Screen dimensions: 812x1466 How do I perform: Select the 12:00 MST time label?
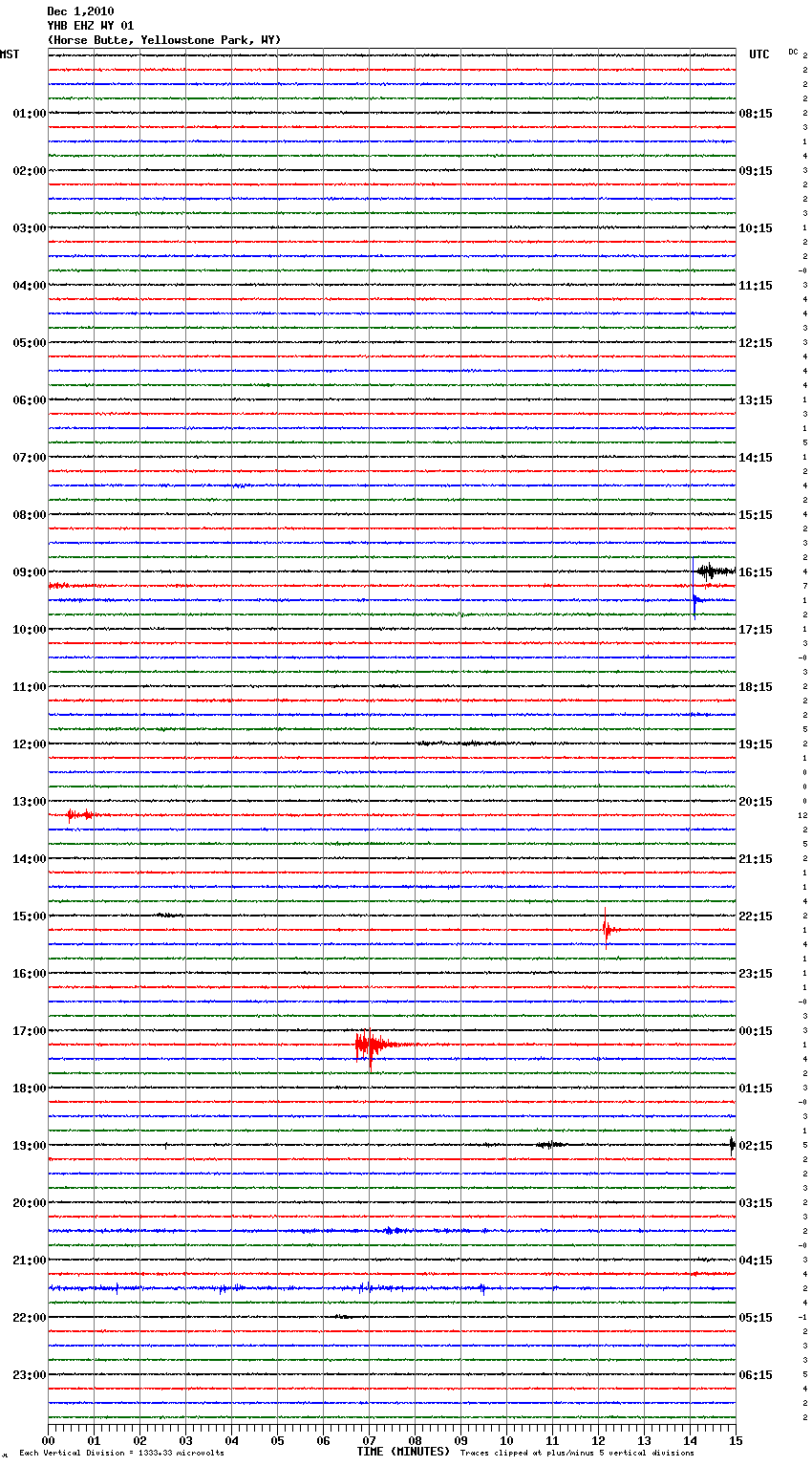click(29, 744)
